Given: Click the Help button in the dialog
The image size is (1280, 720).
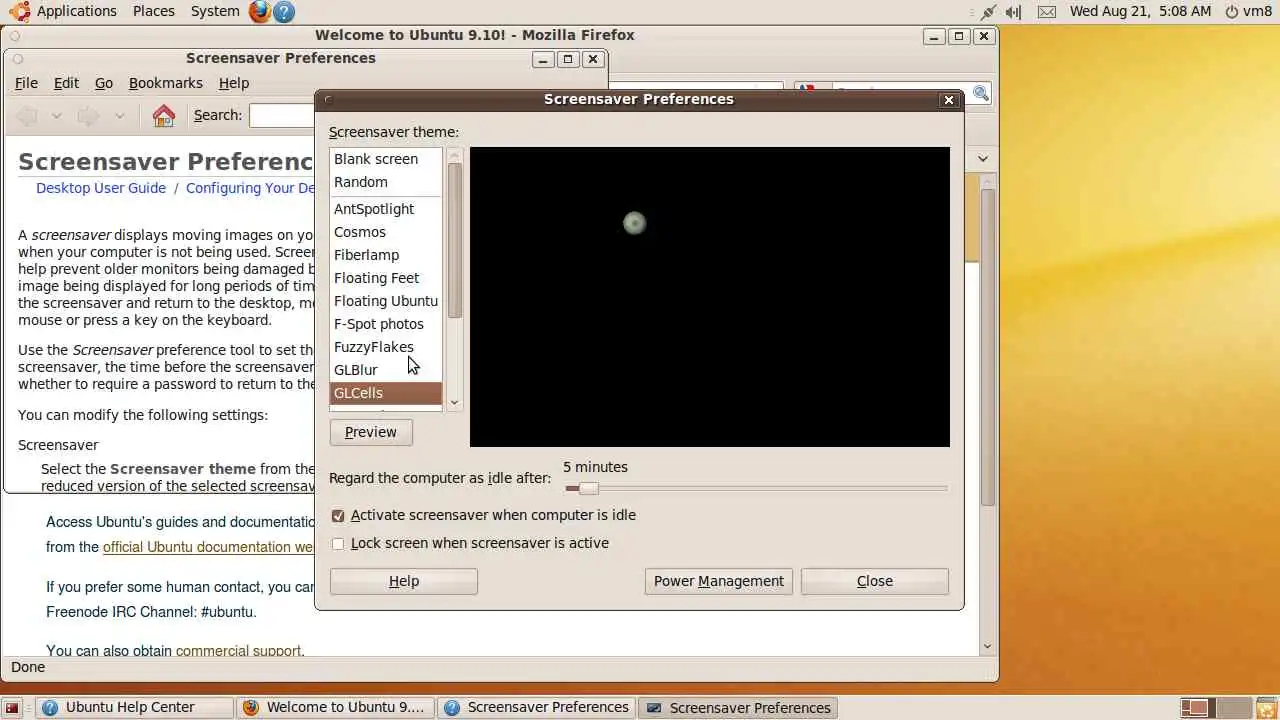Looking at the screenshot, I should pyautogui.click(x=404, y=581).
